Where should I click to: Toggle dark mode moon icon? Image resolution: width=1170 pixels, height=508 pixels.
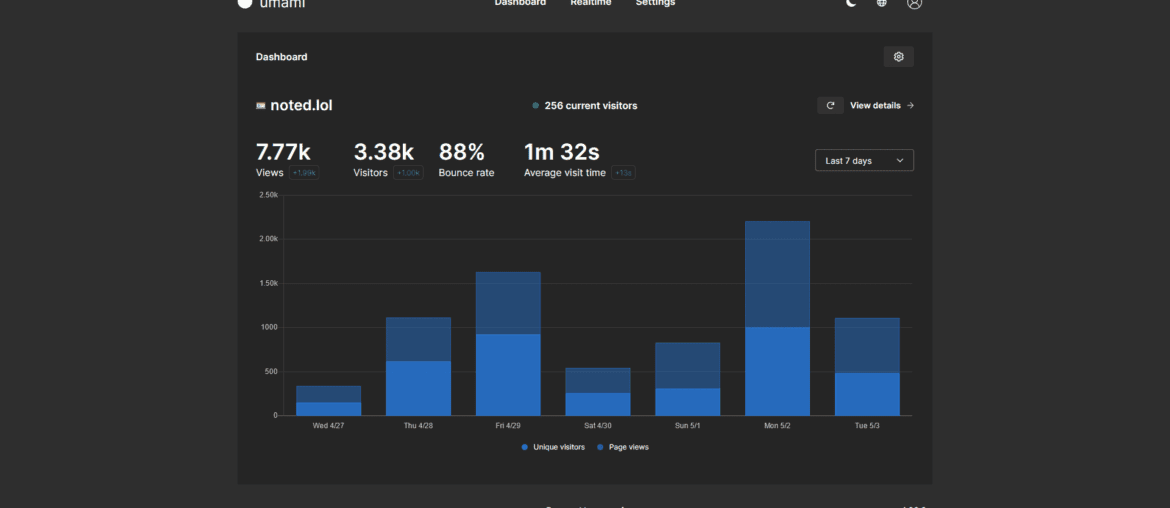[x=851, y=3]
